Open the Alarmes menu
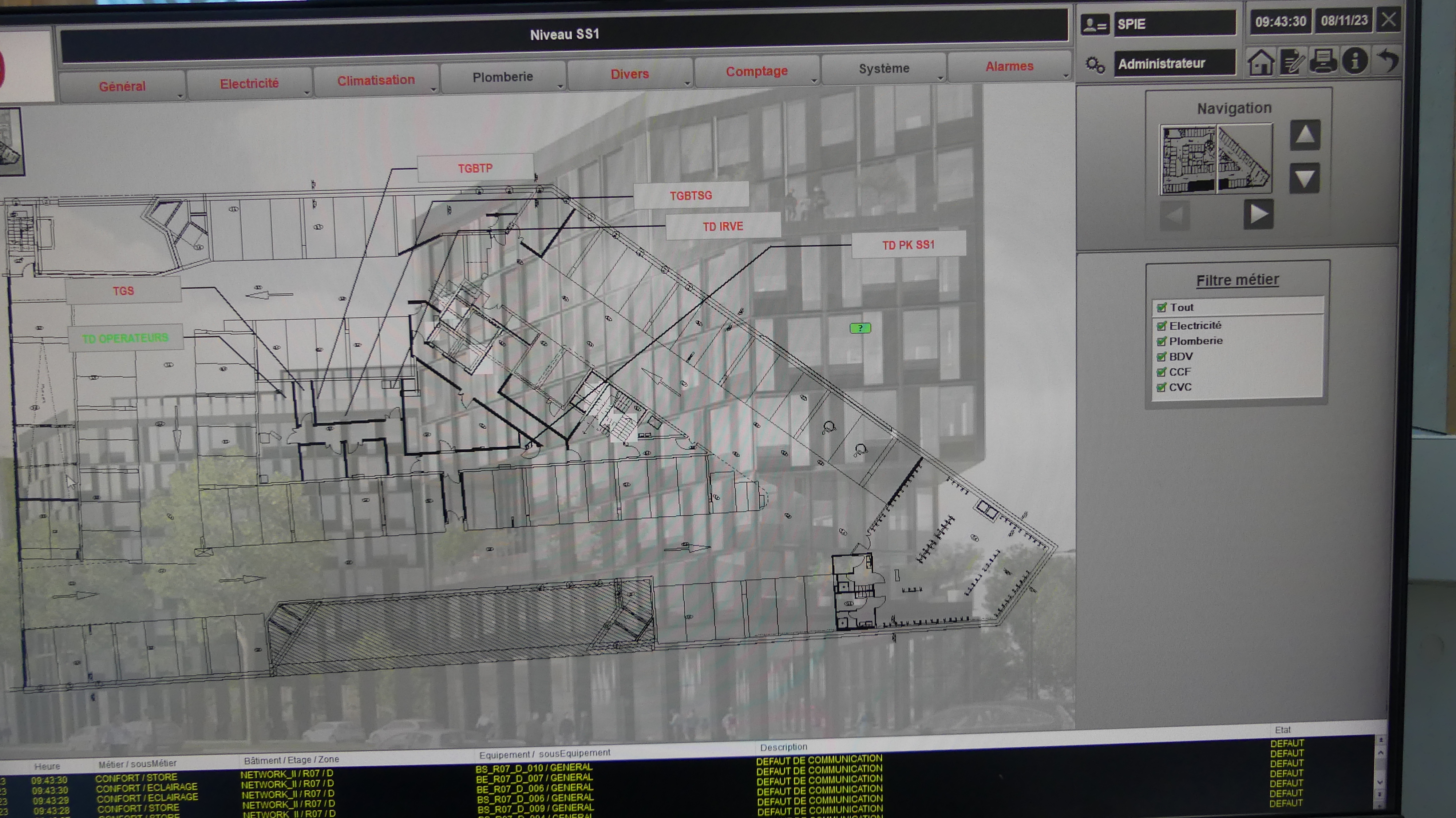1456x818 pixels. click(1009, 67)
